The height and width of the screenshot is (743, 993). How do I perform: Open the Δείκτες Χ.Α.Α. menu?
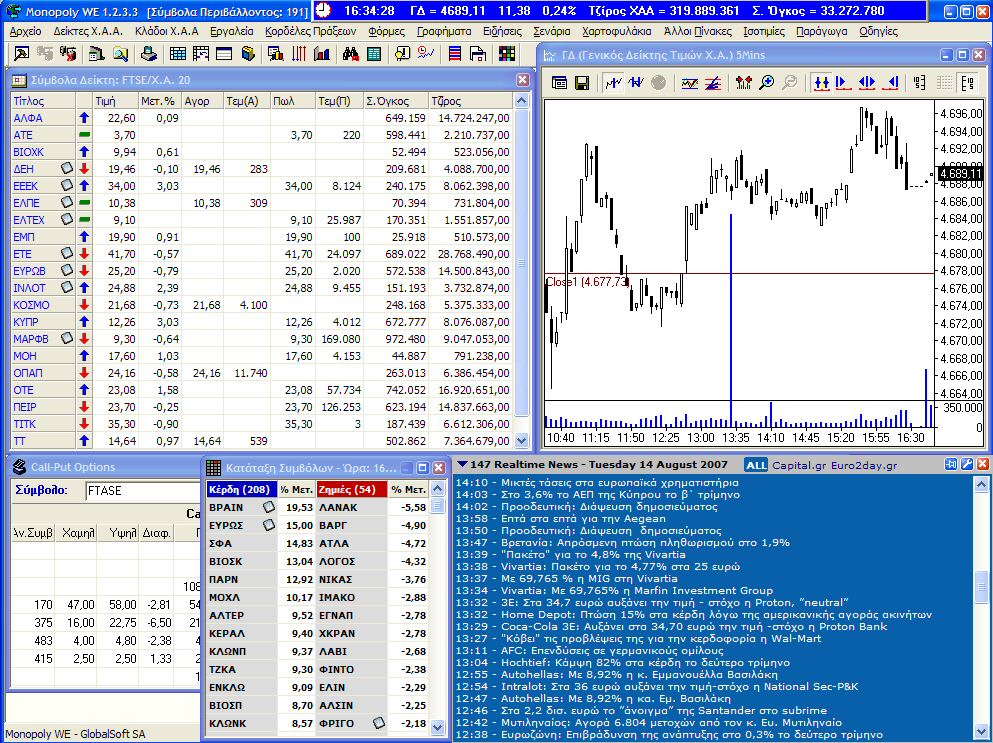coord(88,31)
